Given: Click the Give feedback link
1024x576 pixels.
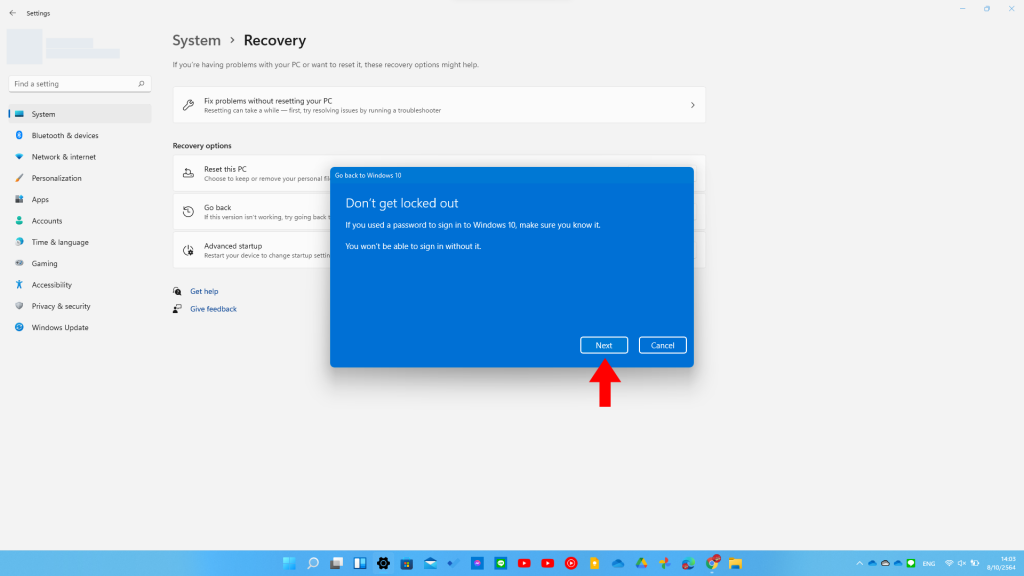Looking at the screenshot, I should (213, 309).
